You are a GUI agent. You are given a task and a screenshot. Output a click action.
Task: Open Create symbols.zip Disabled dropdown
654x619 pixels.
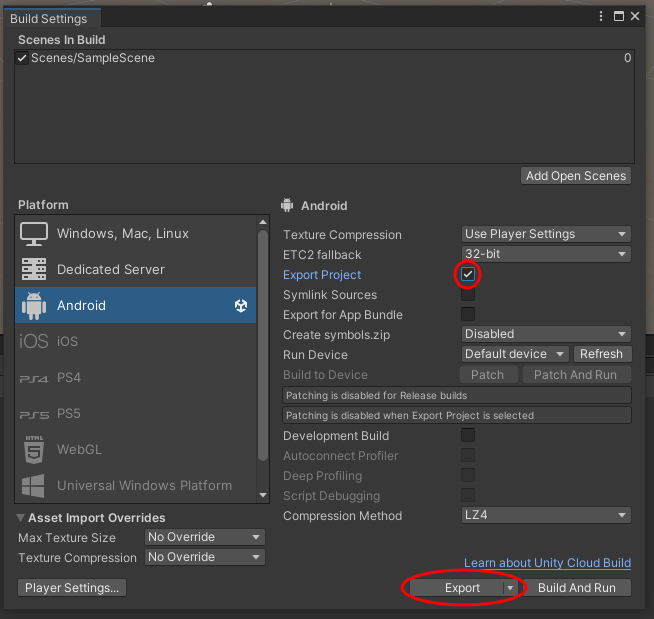point(546,334)
